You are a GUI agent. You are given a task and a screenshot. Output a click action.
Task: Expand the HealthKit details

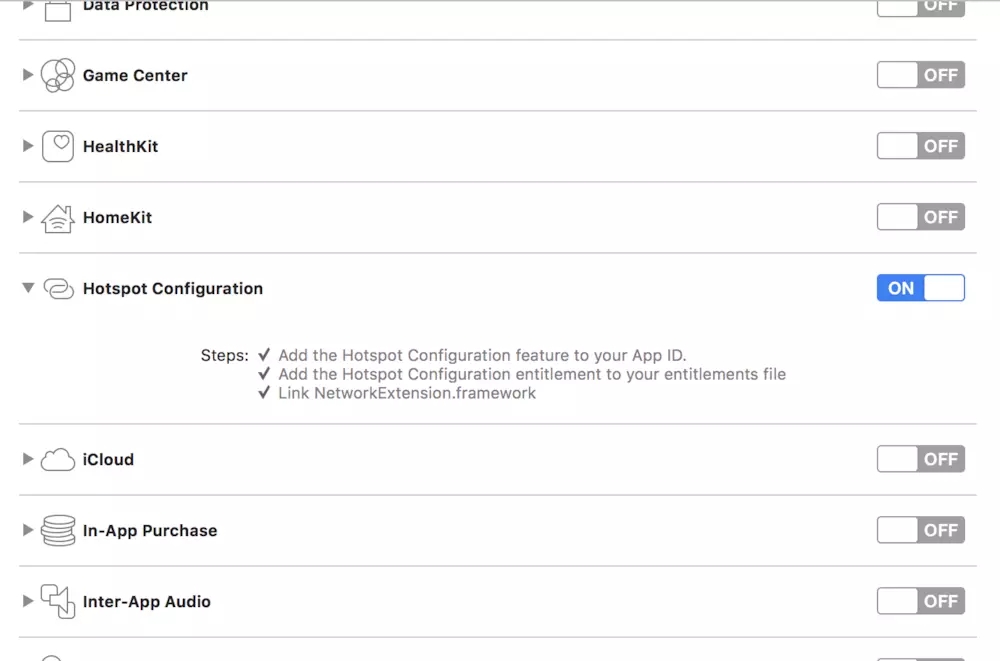pyautogui.click(x=28, y=146)
